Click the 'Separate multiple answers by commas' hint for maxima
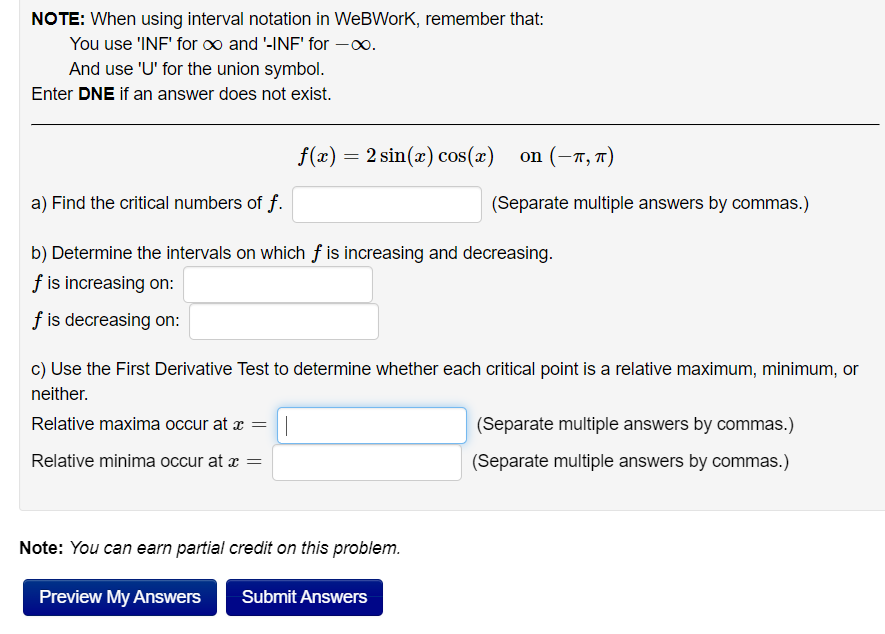 (633, 424)
